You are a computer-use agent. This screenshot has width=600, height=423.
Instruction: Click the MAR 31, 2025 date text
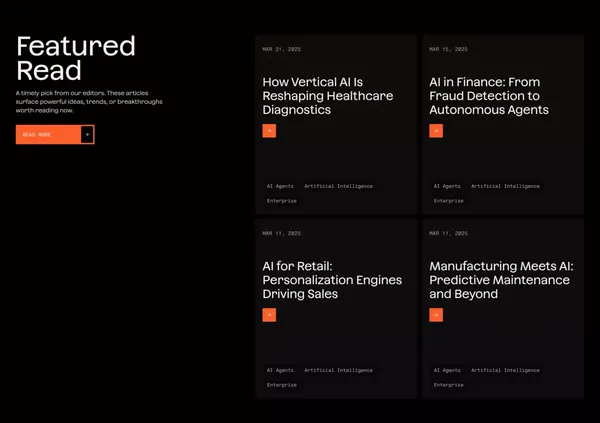coord(282,49)
